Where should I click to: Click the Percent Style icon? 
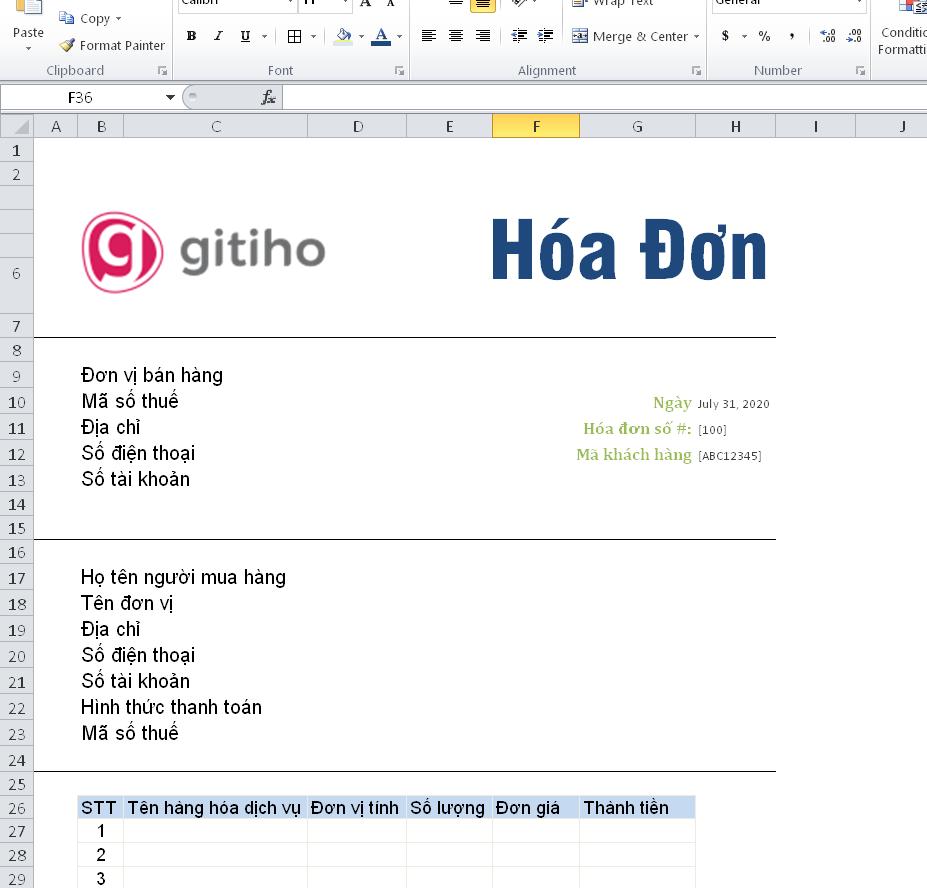(x=764, y=36)
